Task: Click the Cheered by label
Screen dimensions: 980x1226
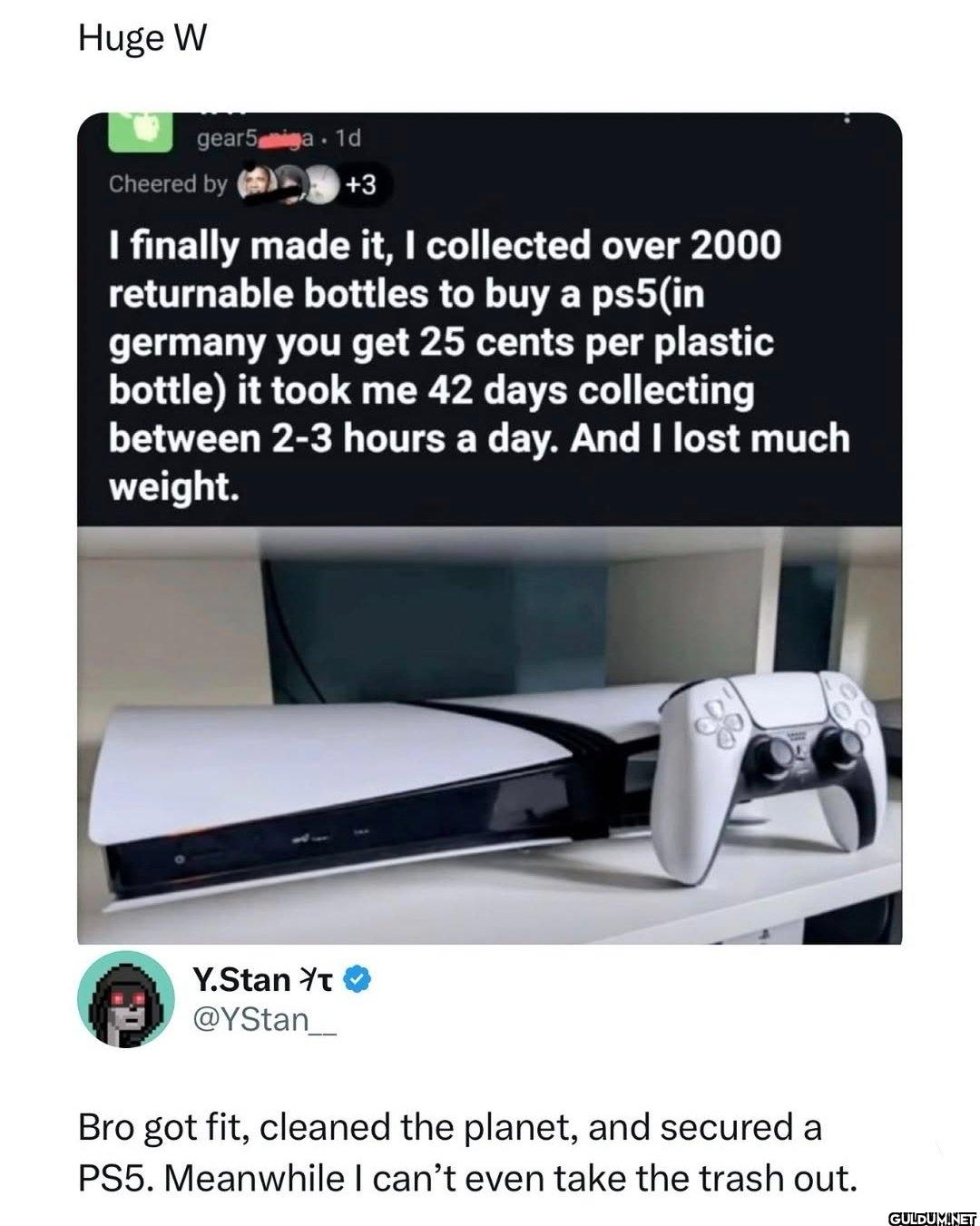Action: (168, 184)
